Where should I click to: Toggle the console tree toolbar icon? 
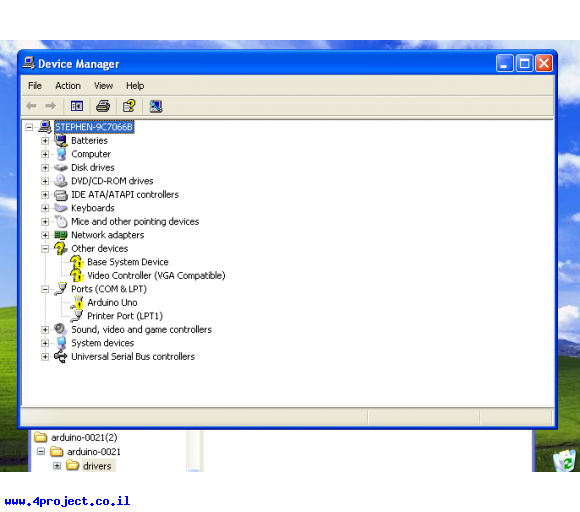point(77,106)
